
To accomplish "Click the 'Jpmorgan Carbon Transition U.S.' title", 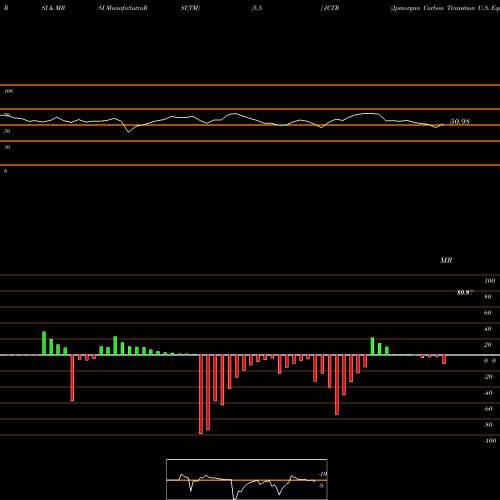I will pyautogui.click(x=440, y=8).
